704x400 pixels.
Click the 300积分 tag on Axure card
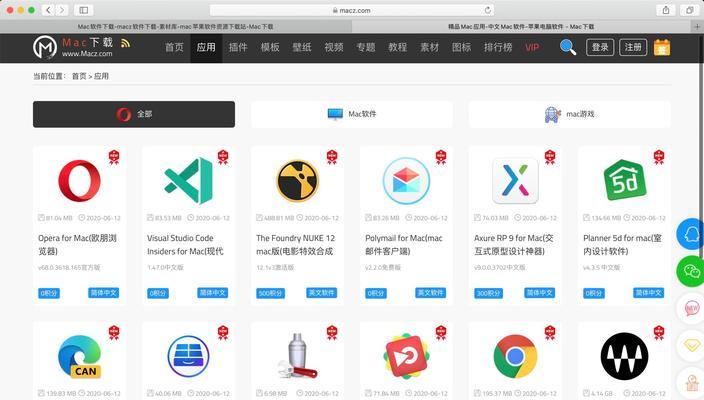pyautogui.click(x=488, y=293)
